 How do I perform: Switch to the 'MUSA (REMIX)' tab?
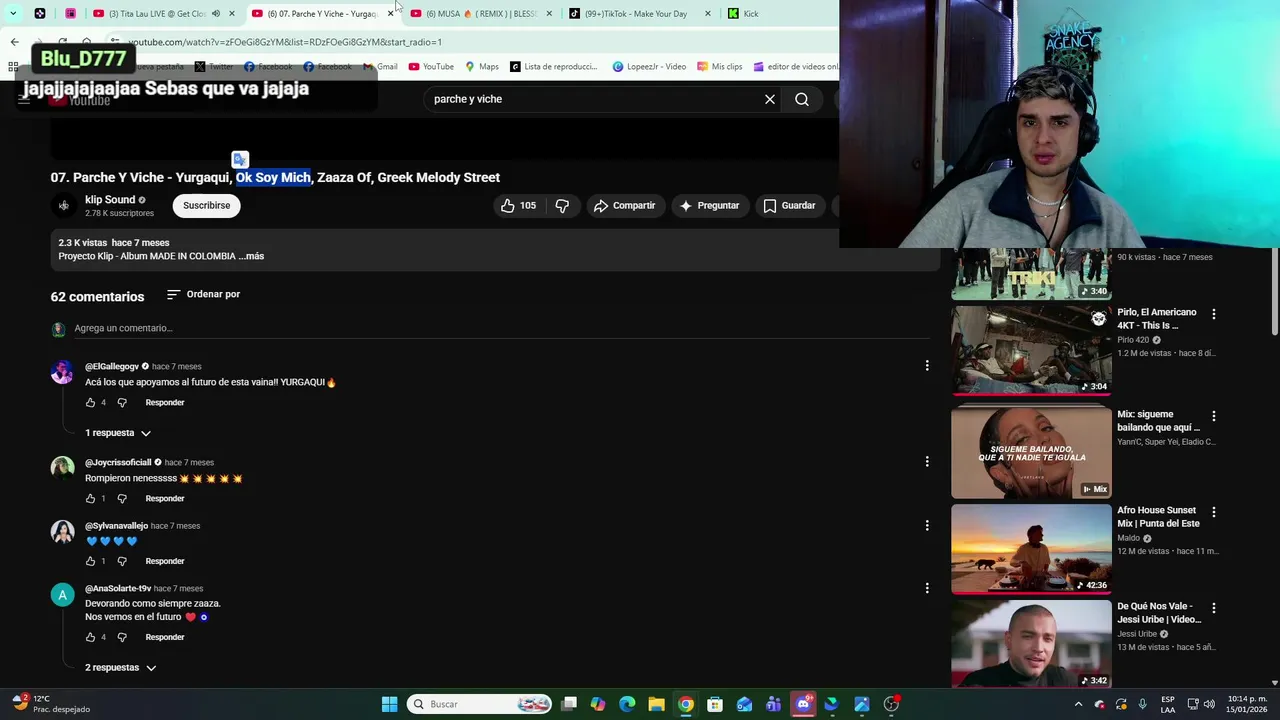pyautogui.click(x=480, y=13)
